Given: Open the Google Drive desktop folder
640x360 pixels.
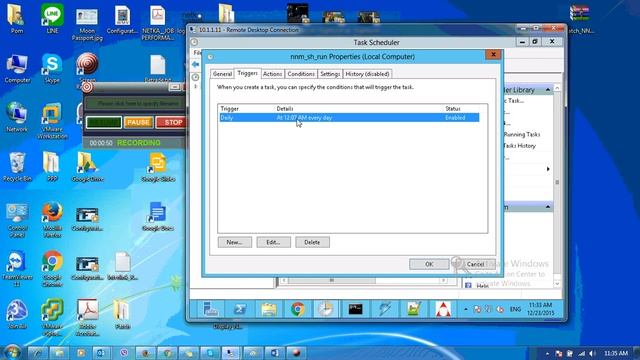Looking at the screenshot, I should coord(87,167).
